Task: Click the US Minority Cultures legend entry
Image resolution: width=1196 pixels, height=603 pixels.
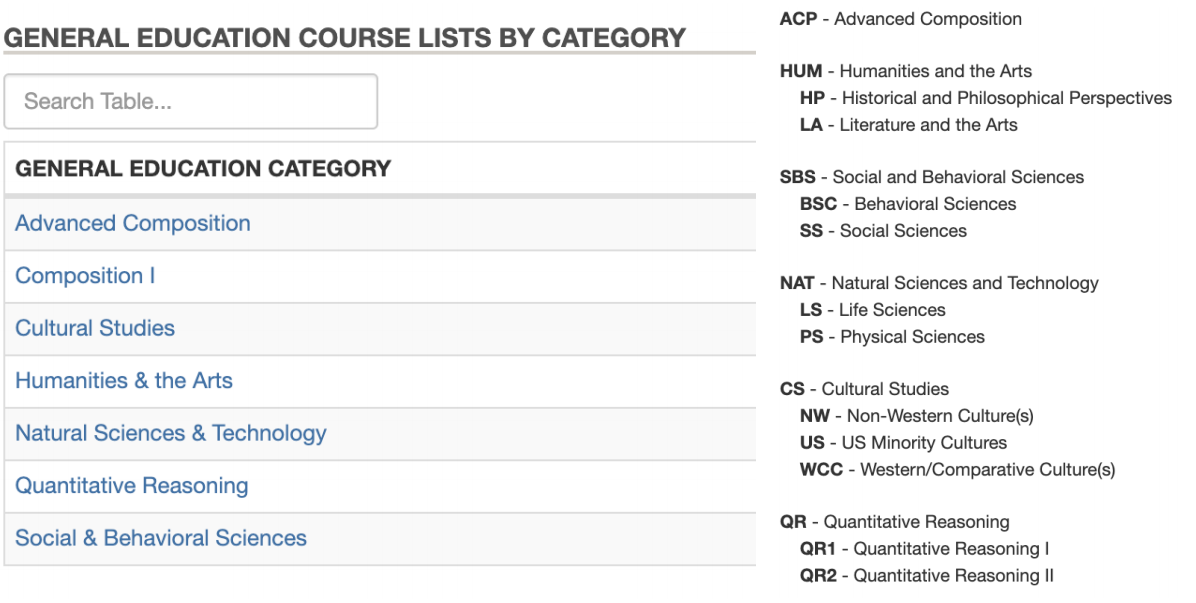Action: (903, 443)
